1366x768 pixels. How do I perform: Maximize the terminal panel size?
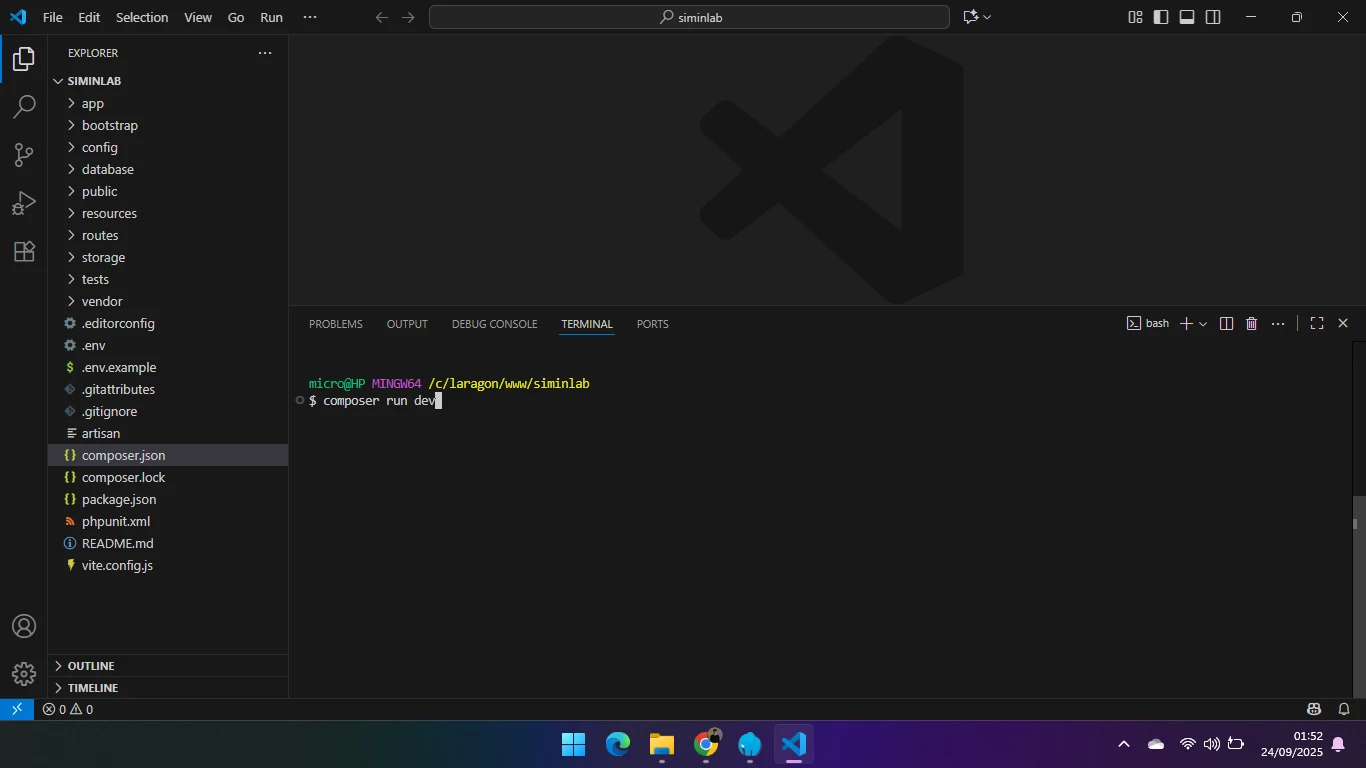[1317, 324]
